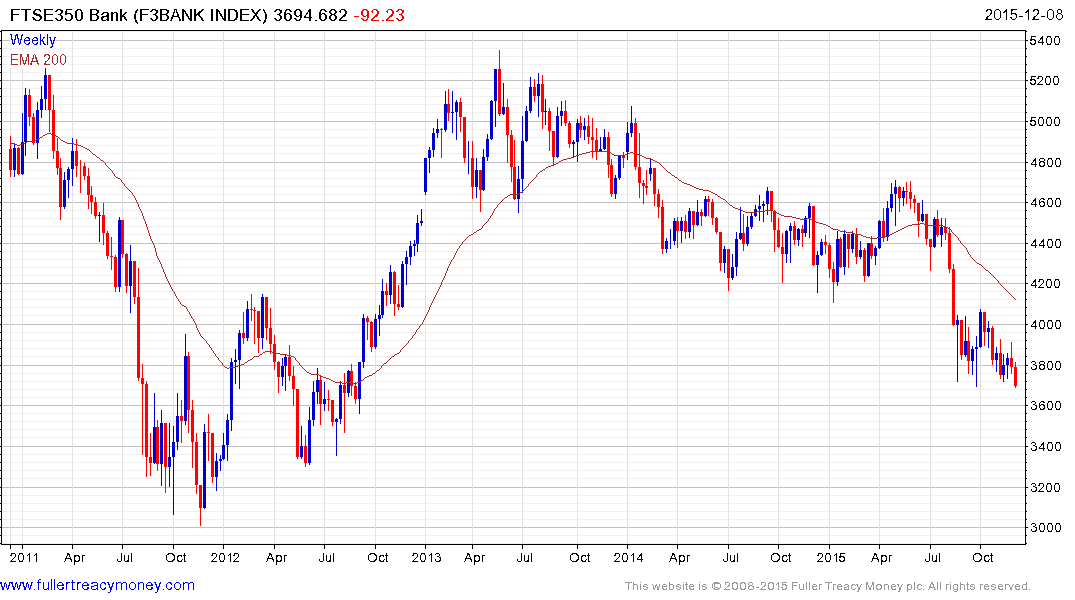Click the 4200 price axis label
Screen dimensions: 1075x600
[x=1045, y=284]
